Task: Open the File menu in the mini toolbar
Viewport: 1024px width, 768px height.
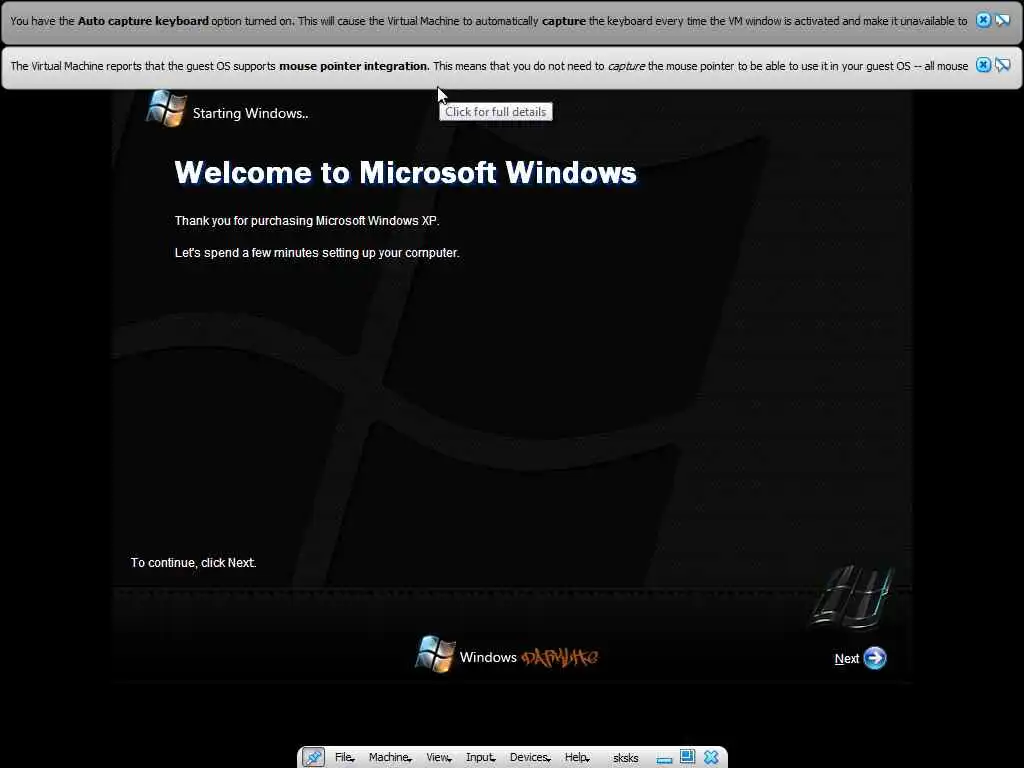Action: [x=344, y=758]
